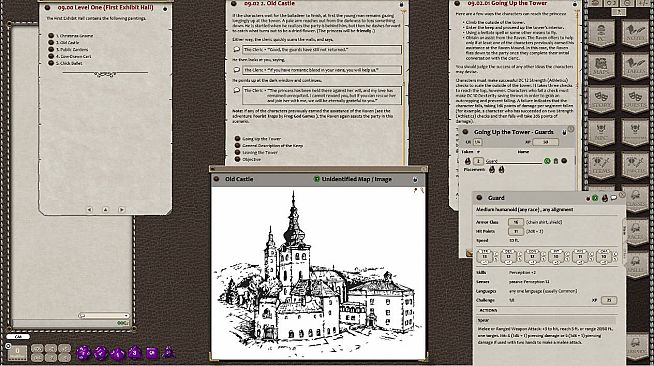The height and width of the screenshot is (366, 654).
Task: Open the Classes sidebar panel
Action: pos(636,199)
